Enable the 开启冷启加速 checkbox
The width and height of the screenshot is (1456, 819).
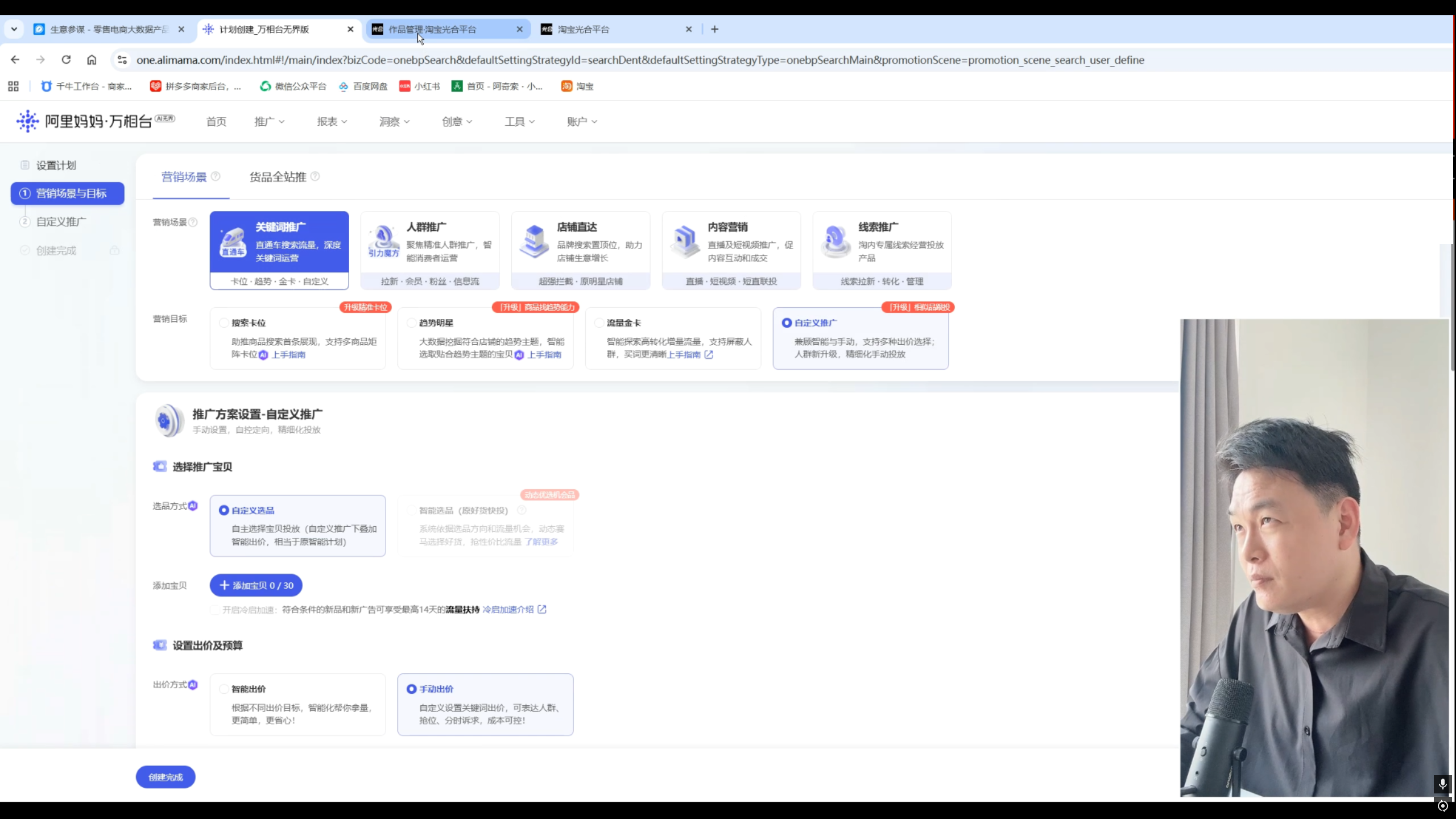pos(215,610)
